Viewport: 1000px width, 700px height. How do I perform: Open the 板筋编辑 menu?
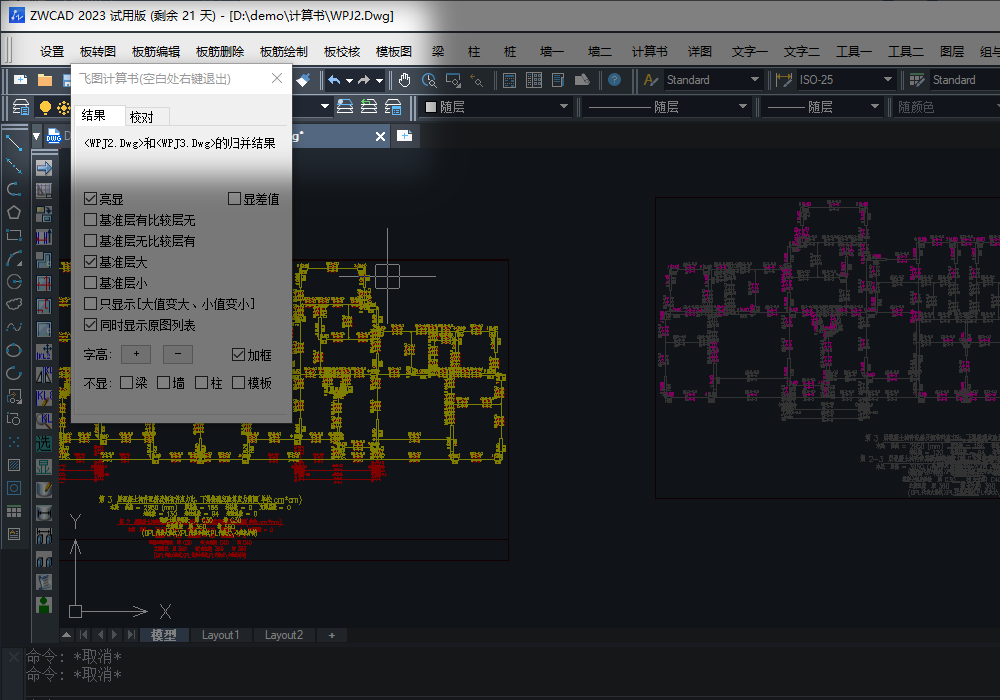(x=156, y=52)
